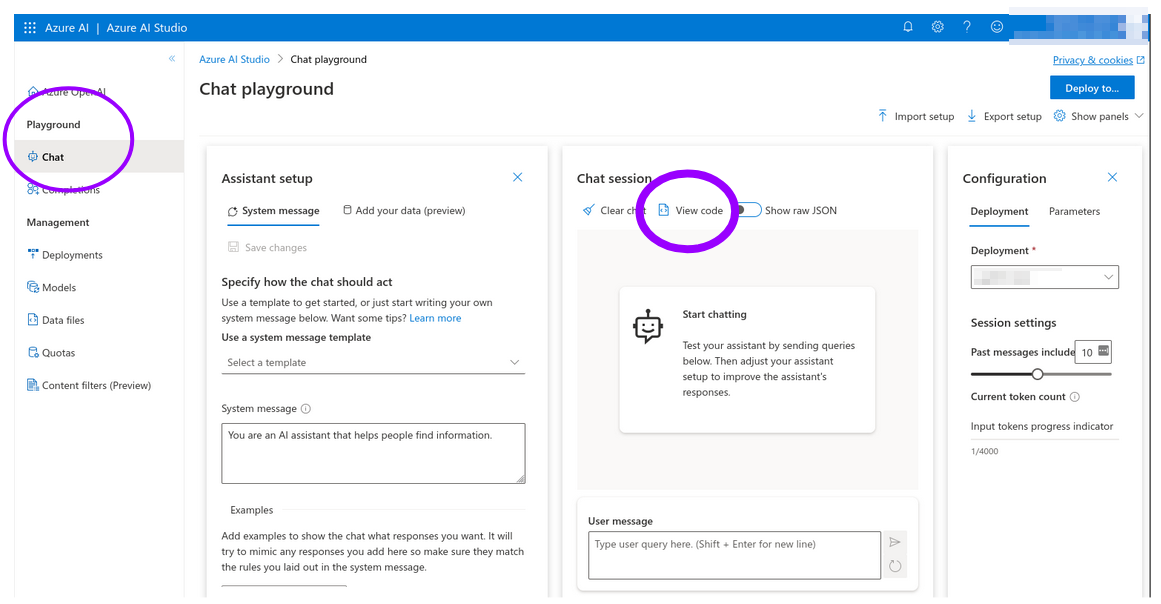The height and width of the screenshot is (604, 1161).
Task: Click the Clear chat broom icon
Action: [x=589, y=210]
